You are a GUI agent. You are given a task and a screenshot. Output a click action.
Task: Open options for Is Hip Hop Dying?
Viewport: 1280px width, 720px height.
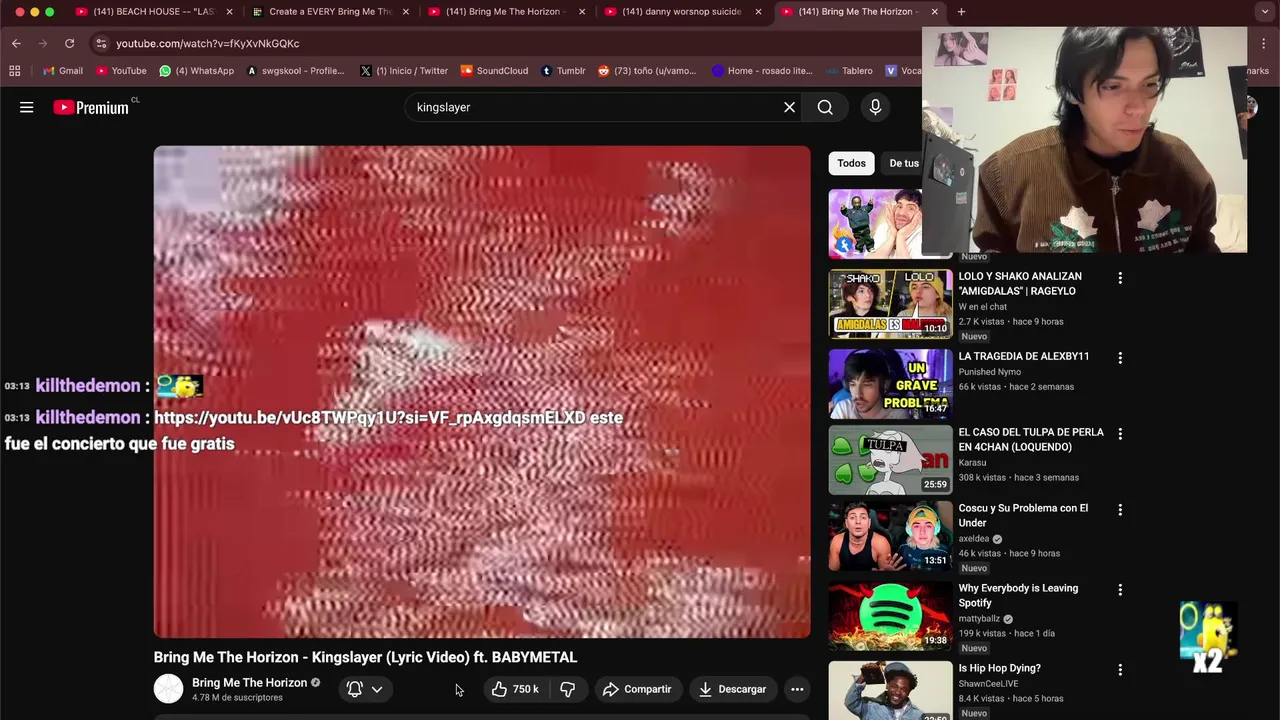click(x=1120, y=670)
